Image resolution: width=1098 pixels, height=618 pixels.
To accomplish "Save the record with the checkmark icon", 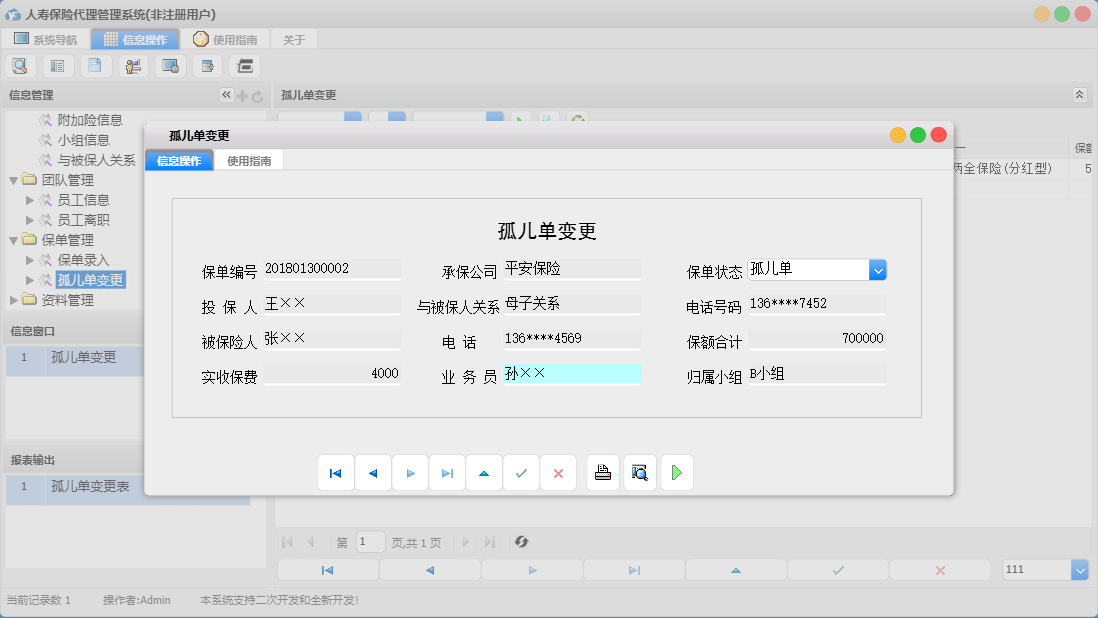I will 520,472.
